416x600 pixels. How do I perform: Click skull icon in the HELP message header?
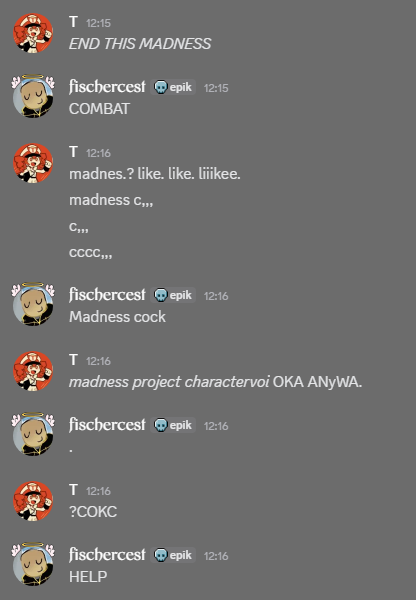click(x=161, y=555)
